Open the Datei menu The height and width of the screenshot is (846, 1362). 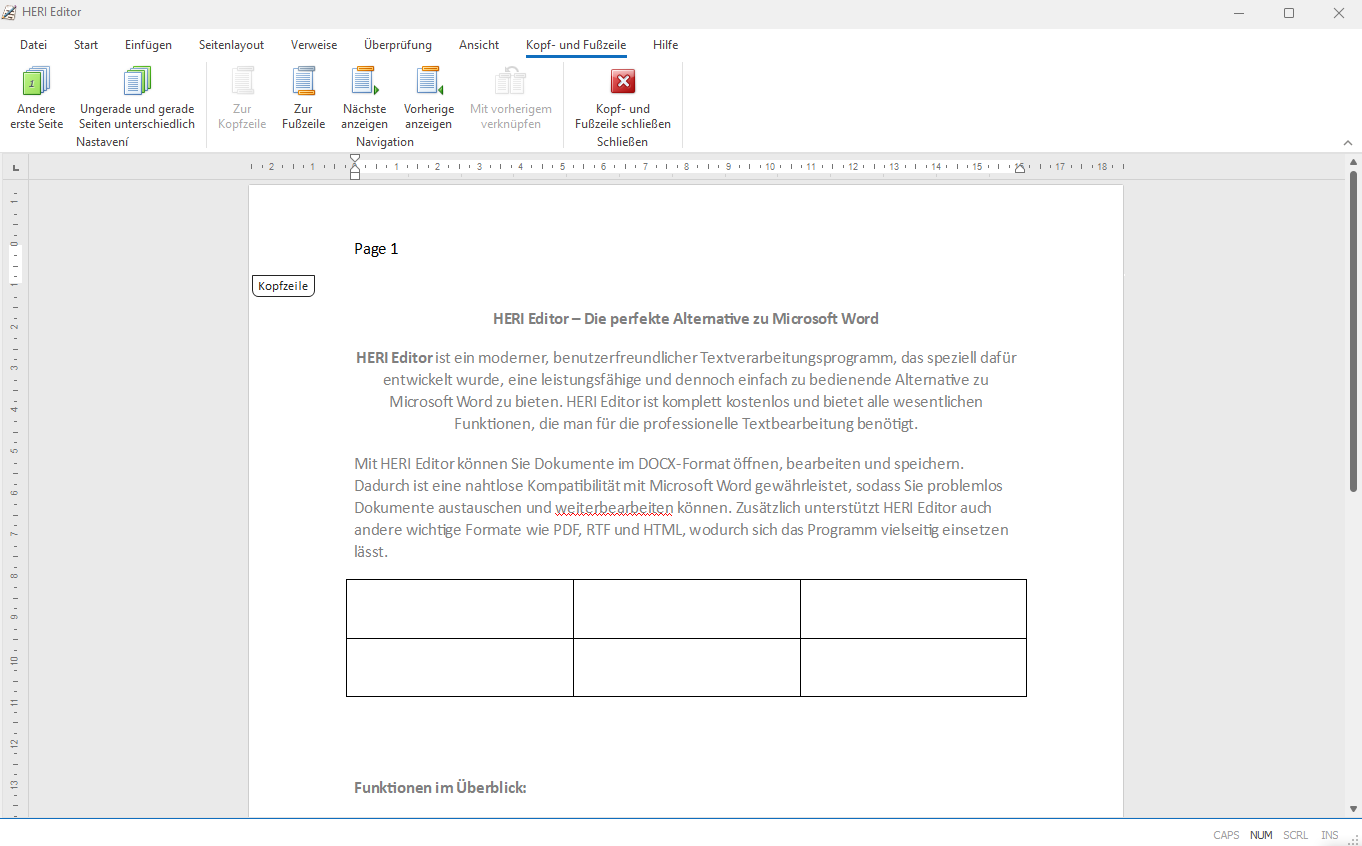coord(33,45)
